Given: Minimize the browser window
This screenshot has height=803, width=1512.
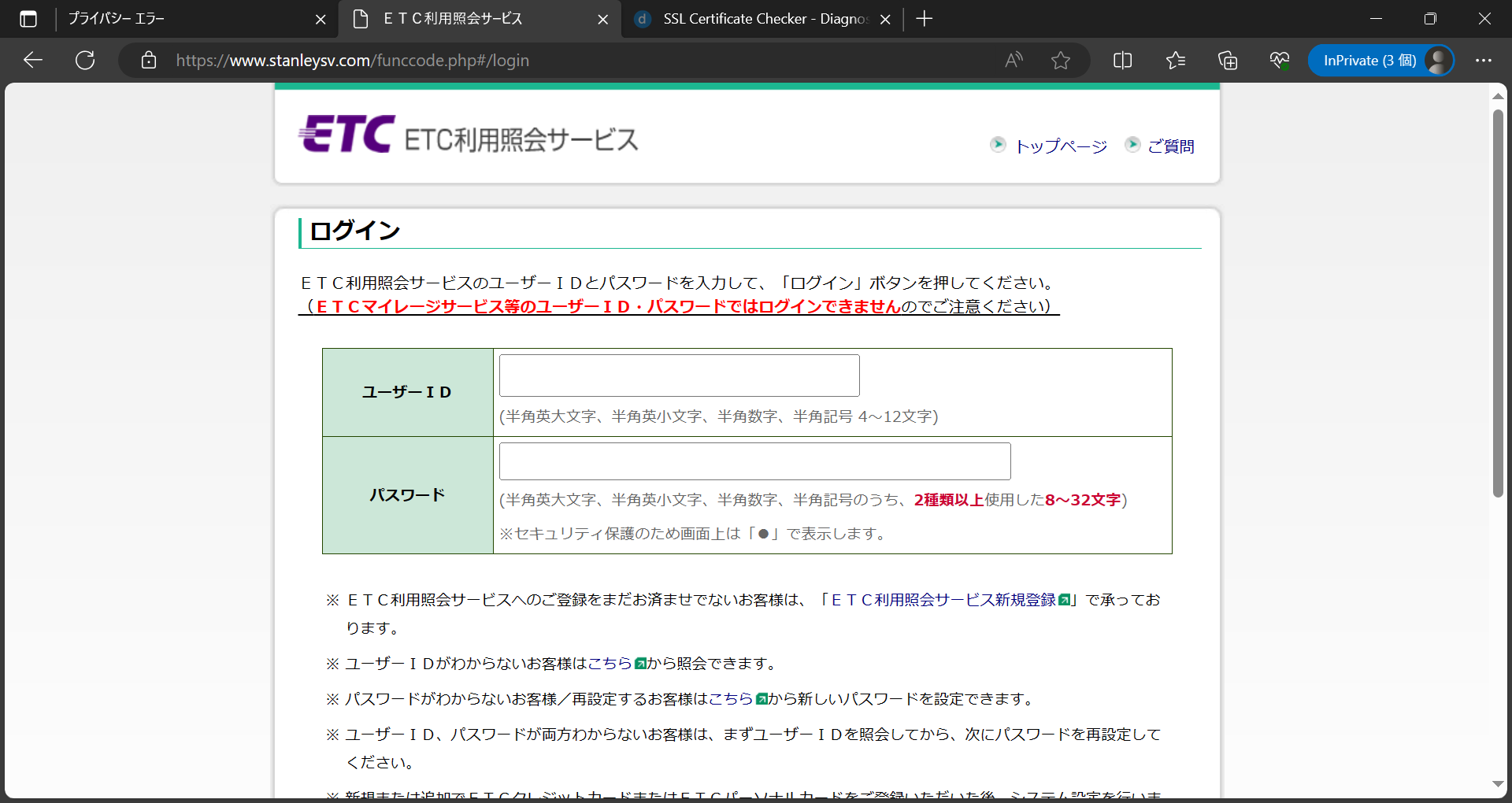Looking at the screenshot, I should [x=1377, y=19].
